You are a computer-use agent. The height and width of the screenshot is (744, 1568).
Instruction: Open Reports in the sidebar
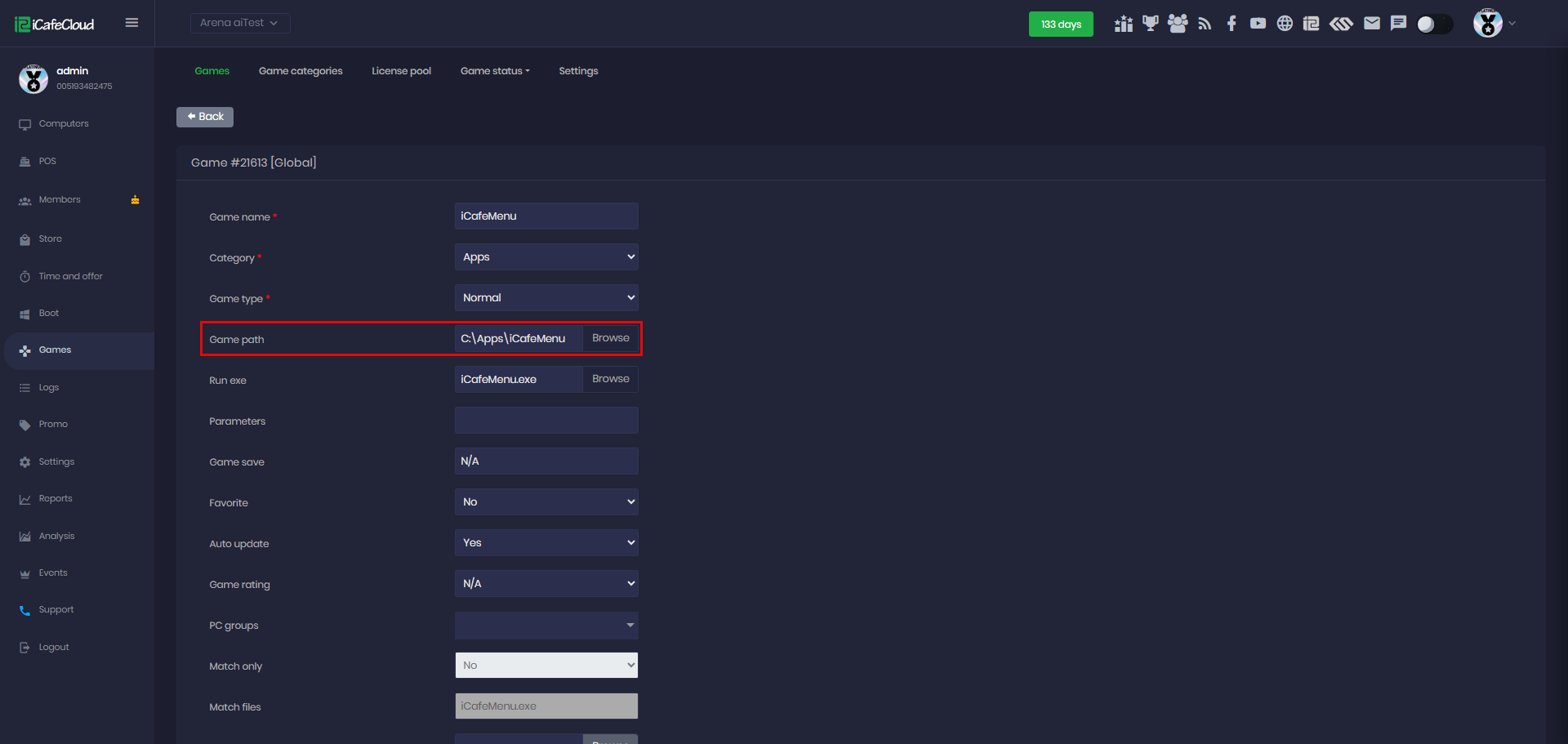coord(56,499)
